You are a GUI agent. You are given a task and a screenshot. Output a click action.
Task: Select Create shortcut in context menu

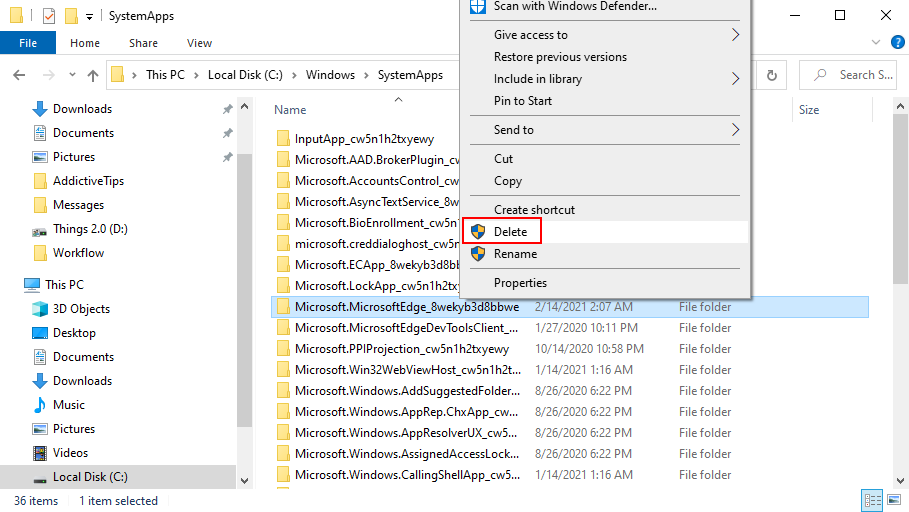coord(605,209)
